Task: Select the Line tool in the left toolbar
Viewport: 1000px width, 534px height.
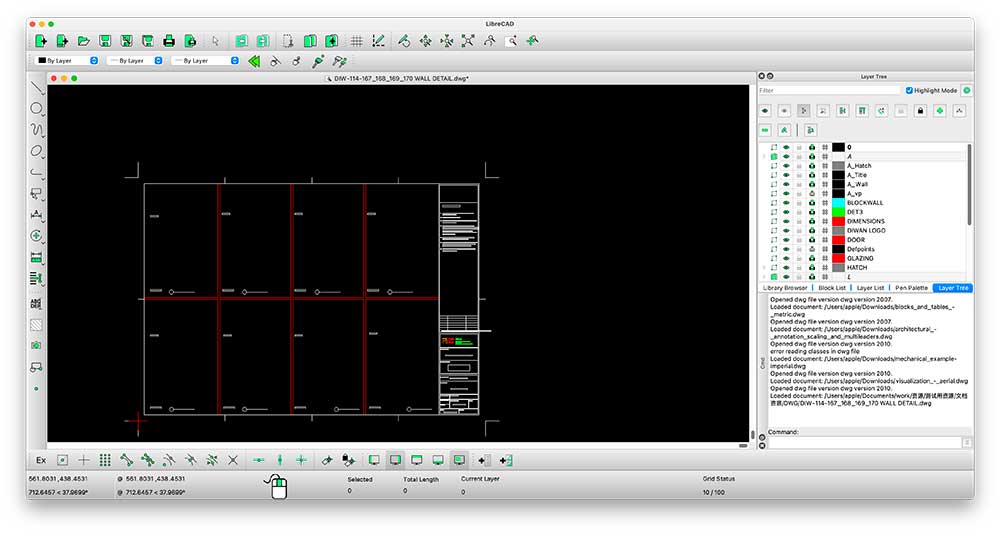Action: [37, 87]
